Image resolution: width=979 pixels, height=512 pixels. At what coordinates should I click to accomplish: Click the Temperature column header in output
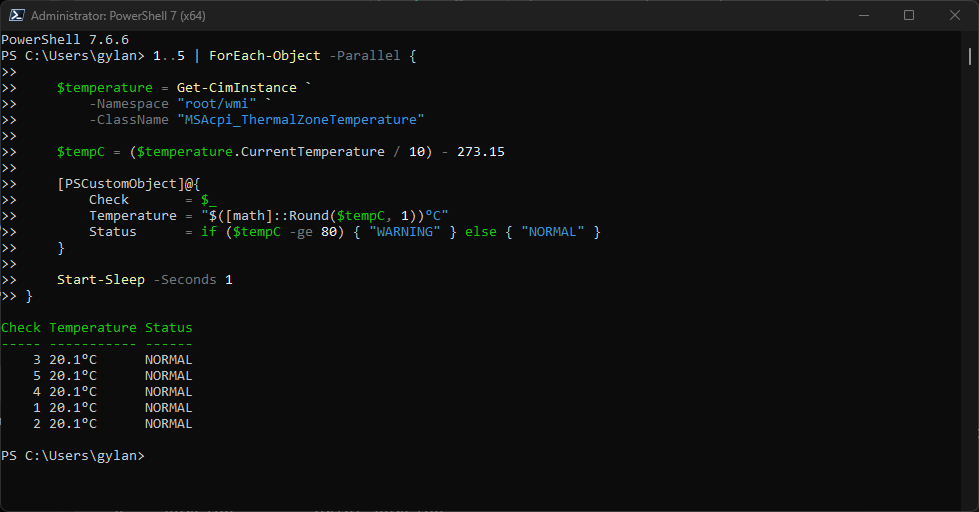[93, 328]
